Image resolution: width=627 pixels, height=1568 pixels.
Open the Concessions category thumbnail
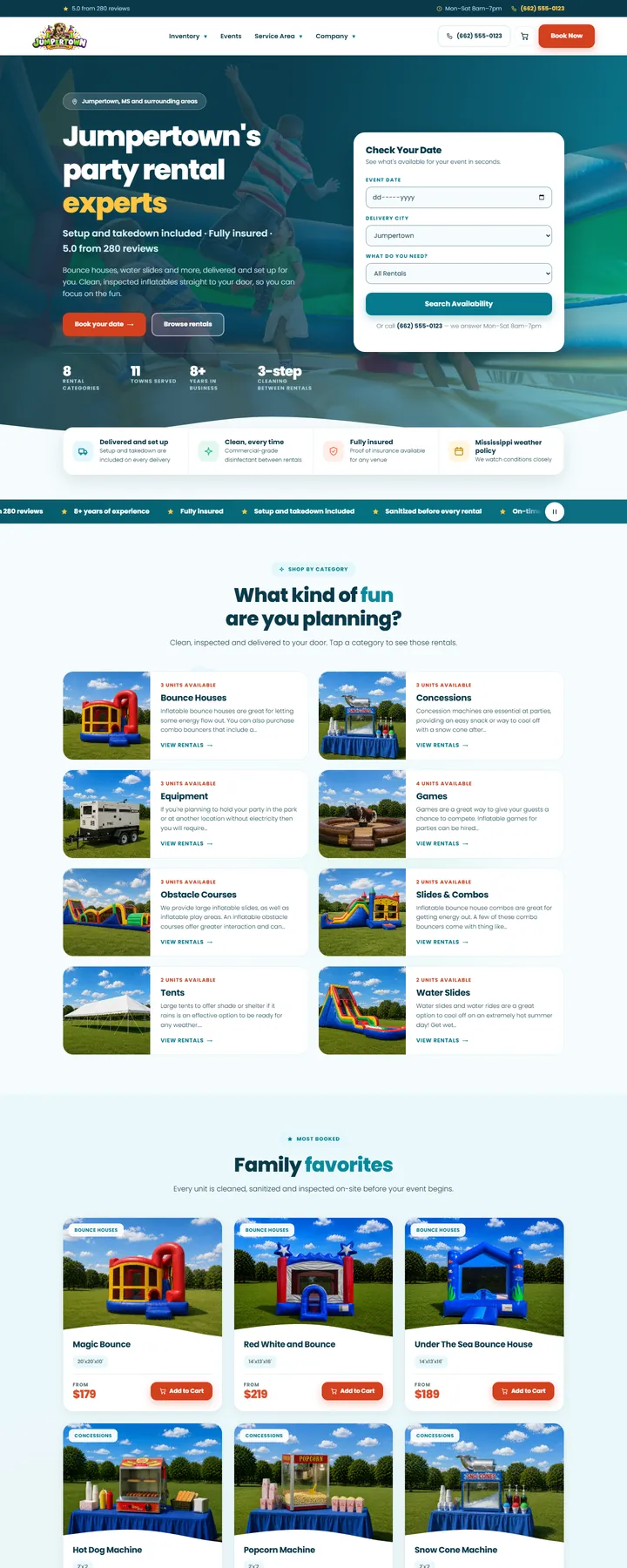pyautogui.click(x=362, y=715)
